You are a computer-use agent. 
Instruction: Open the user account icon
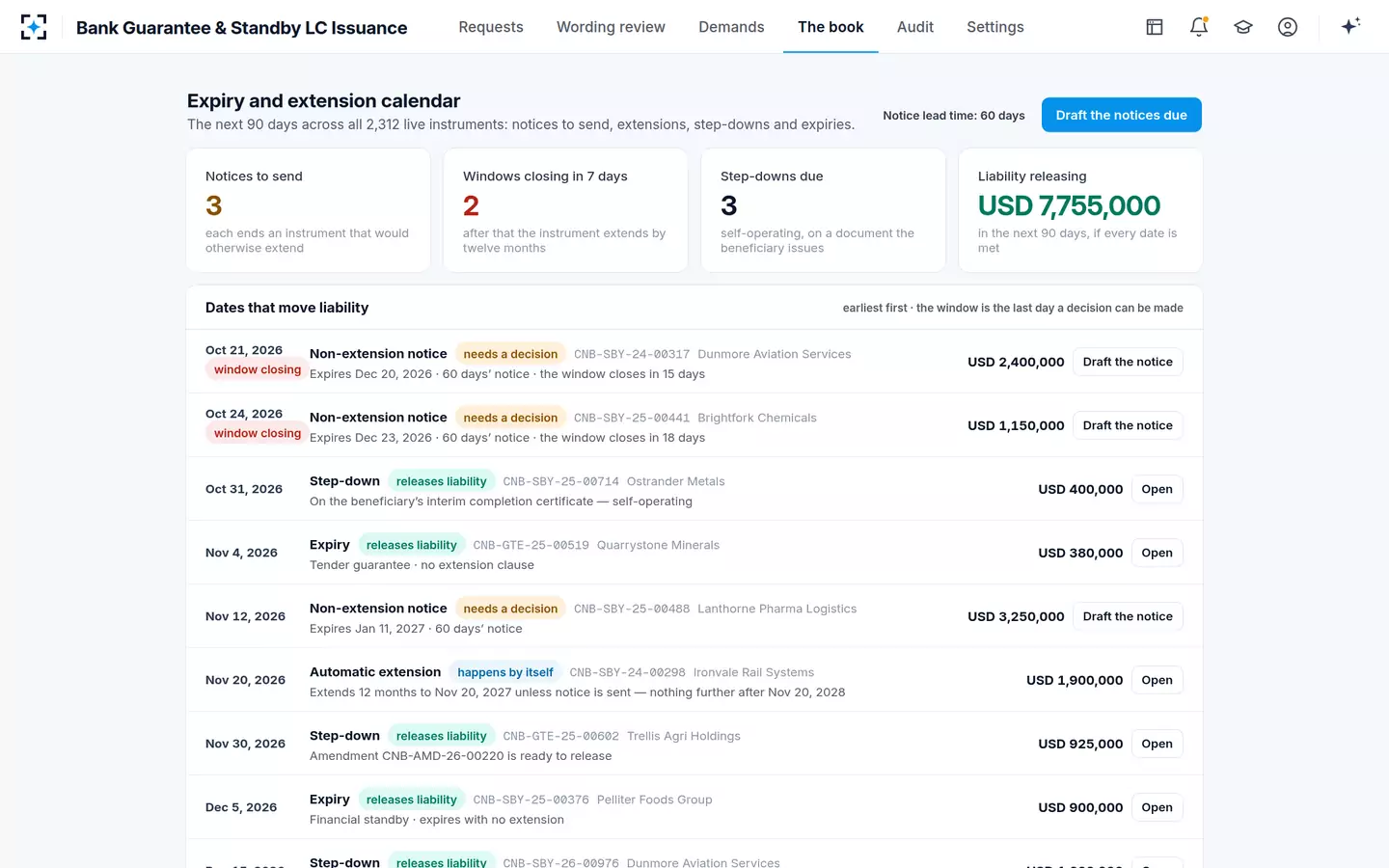(1288, 27)
